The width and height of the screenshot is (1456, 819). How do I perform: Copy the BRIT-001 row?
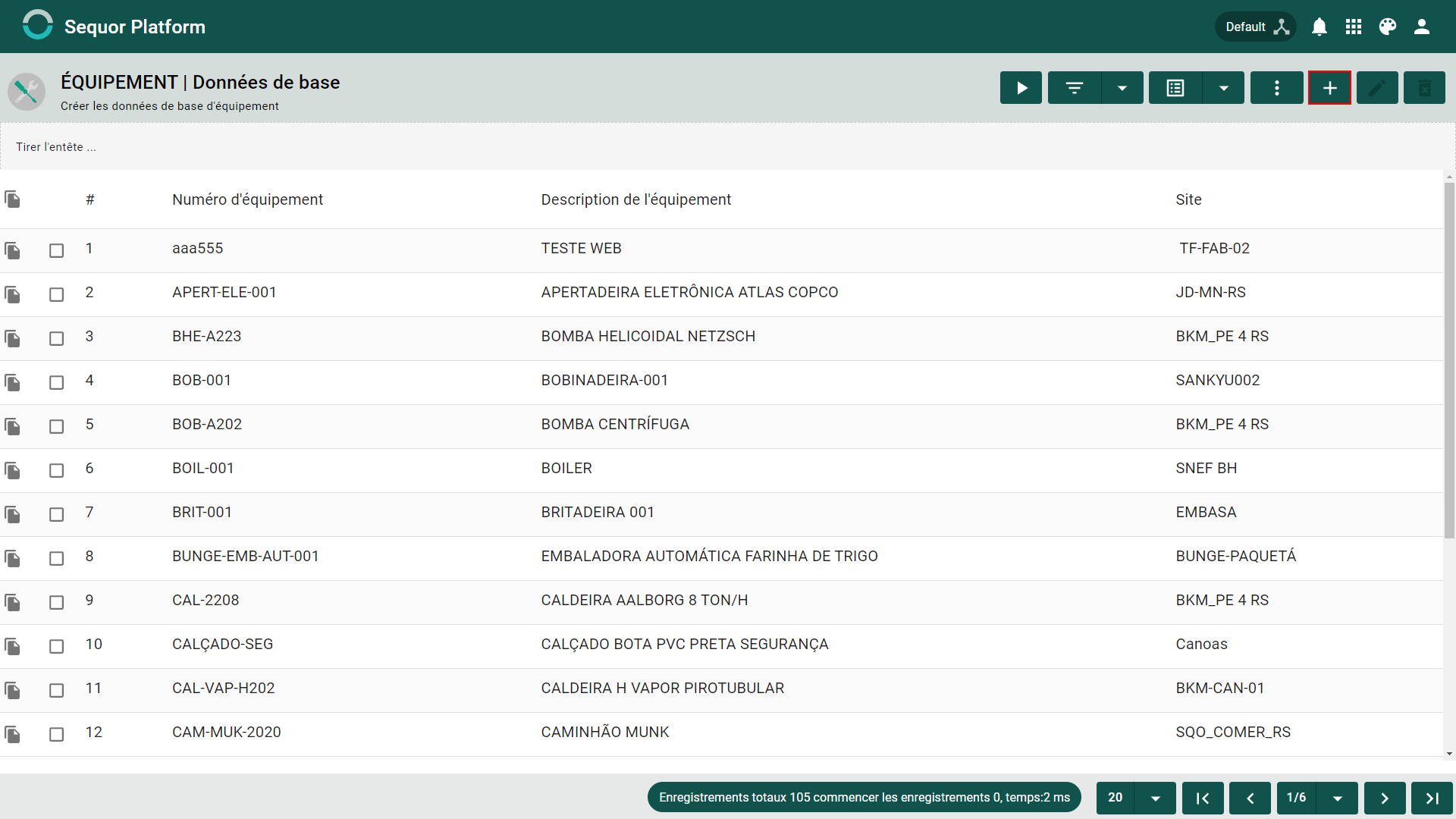pos(12,514)
